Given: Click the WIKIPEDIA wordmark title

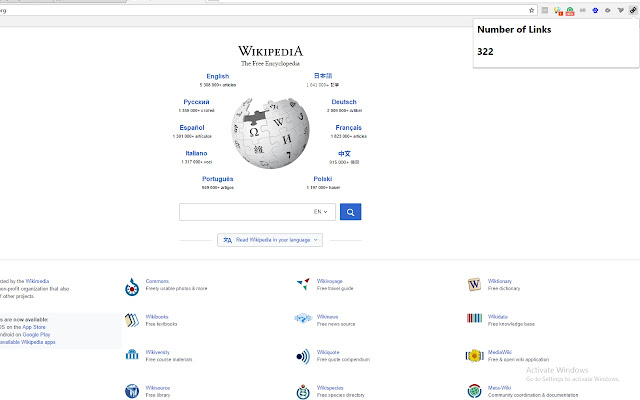Looking at the screenshot, I should tap(270, 51).
